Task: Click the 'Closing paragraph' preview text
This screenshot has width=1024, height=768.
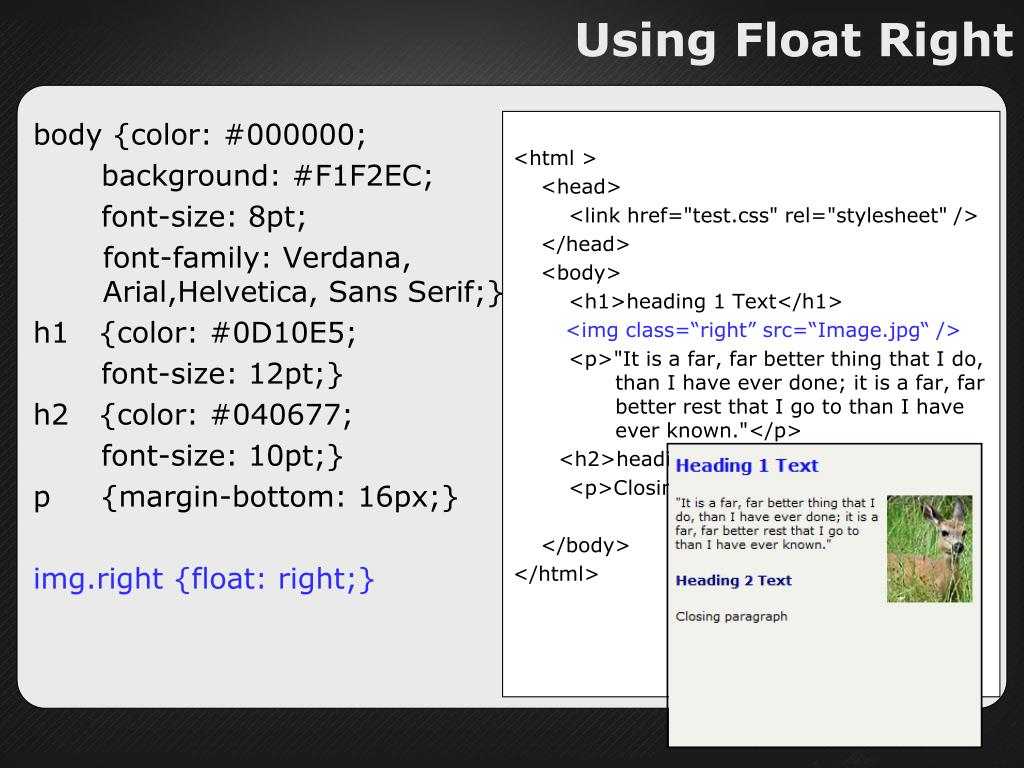Action: (x=731, y=617)
